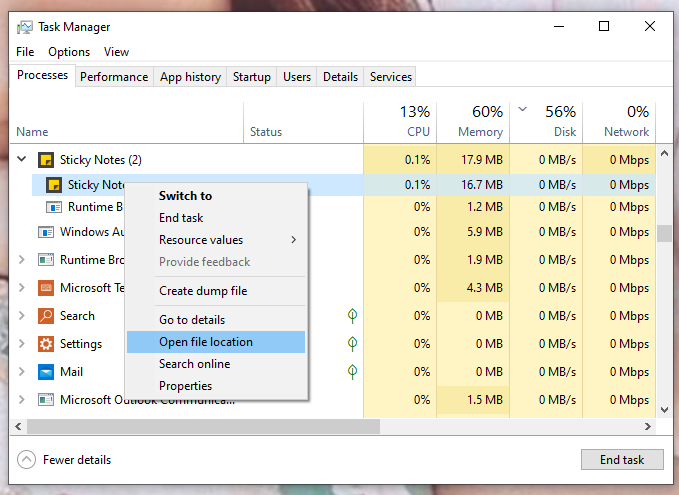This screenshot has height=495, width=679.
Task: Click the Settings gear process icon
Action: [x=46, y=344]
